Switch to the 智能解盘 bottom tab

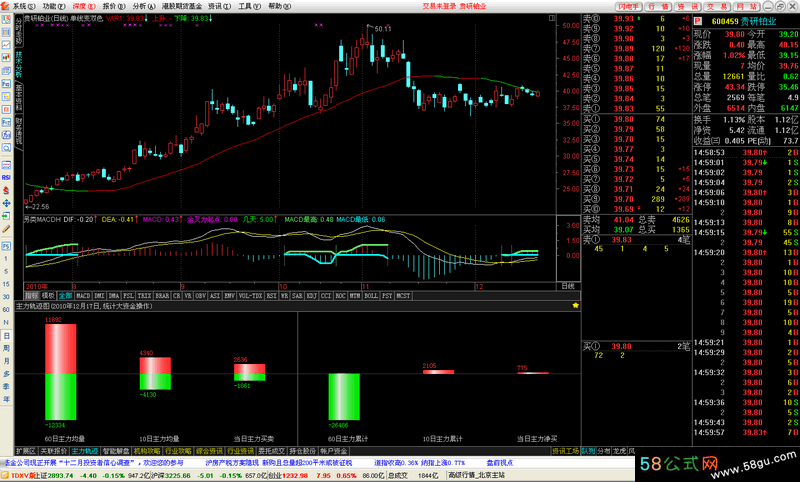tap(116, 451)
